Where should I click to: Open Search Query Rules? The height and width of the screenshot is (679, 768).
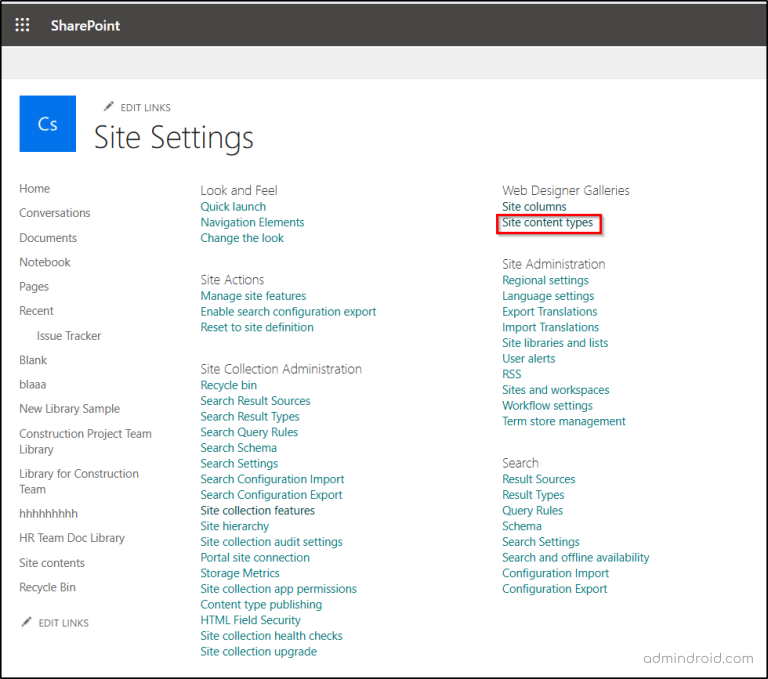(249, 432)
